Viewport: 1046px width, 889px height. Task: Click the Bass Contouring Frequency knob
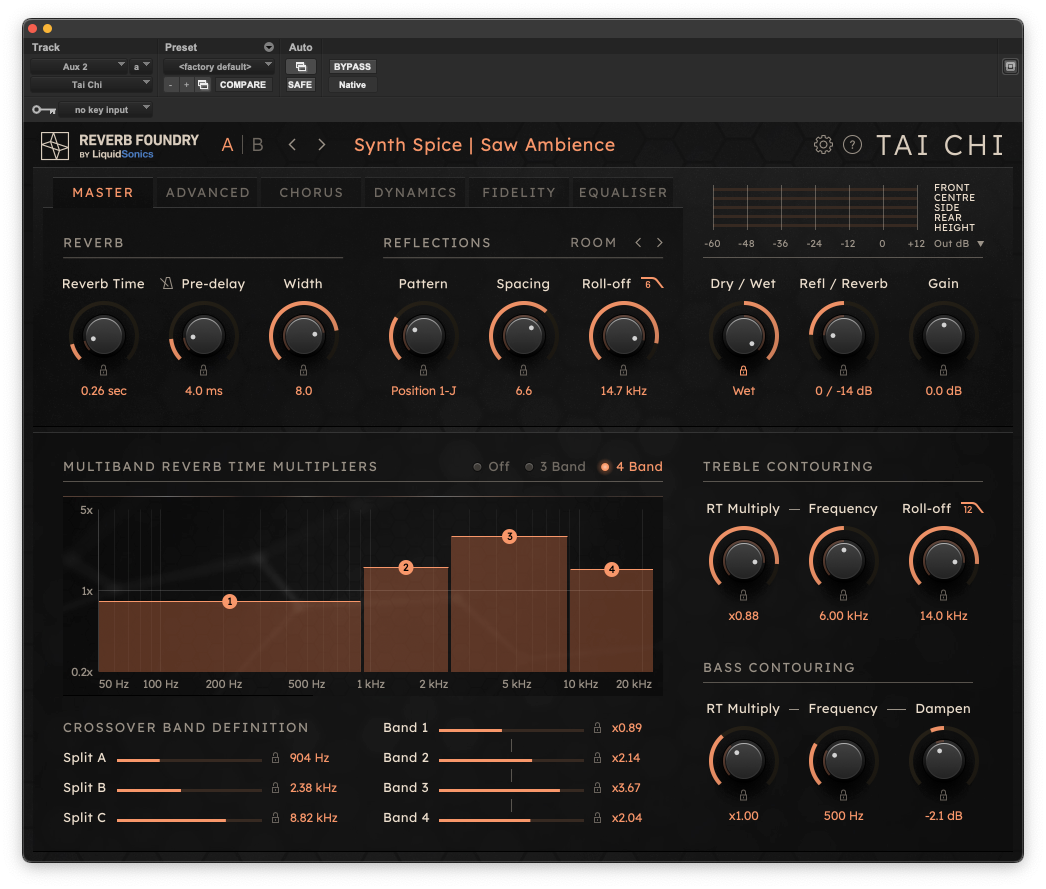point(843,760)
